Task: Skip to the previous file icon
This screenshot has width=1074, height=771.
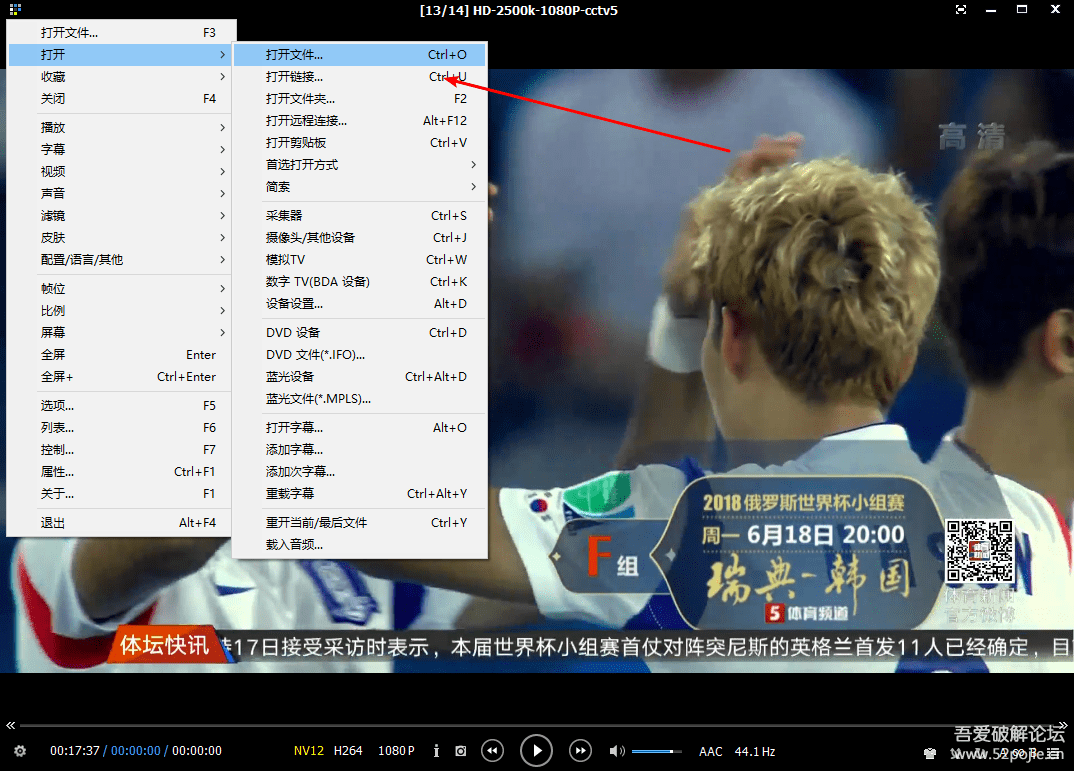Action: tap(492, 750)
